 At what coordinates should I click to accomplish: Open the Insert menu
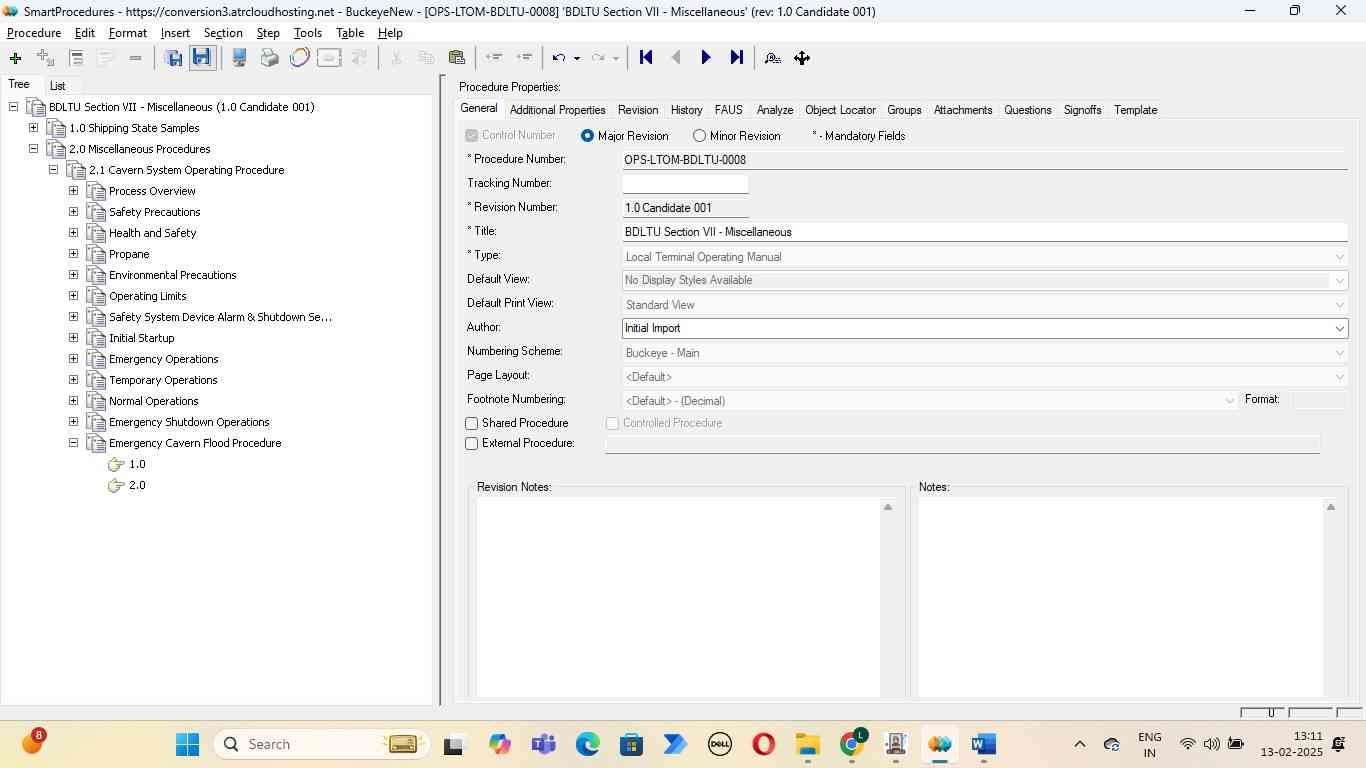175,33
